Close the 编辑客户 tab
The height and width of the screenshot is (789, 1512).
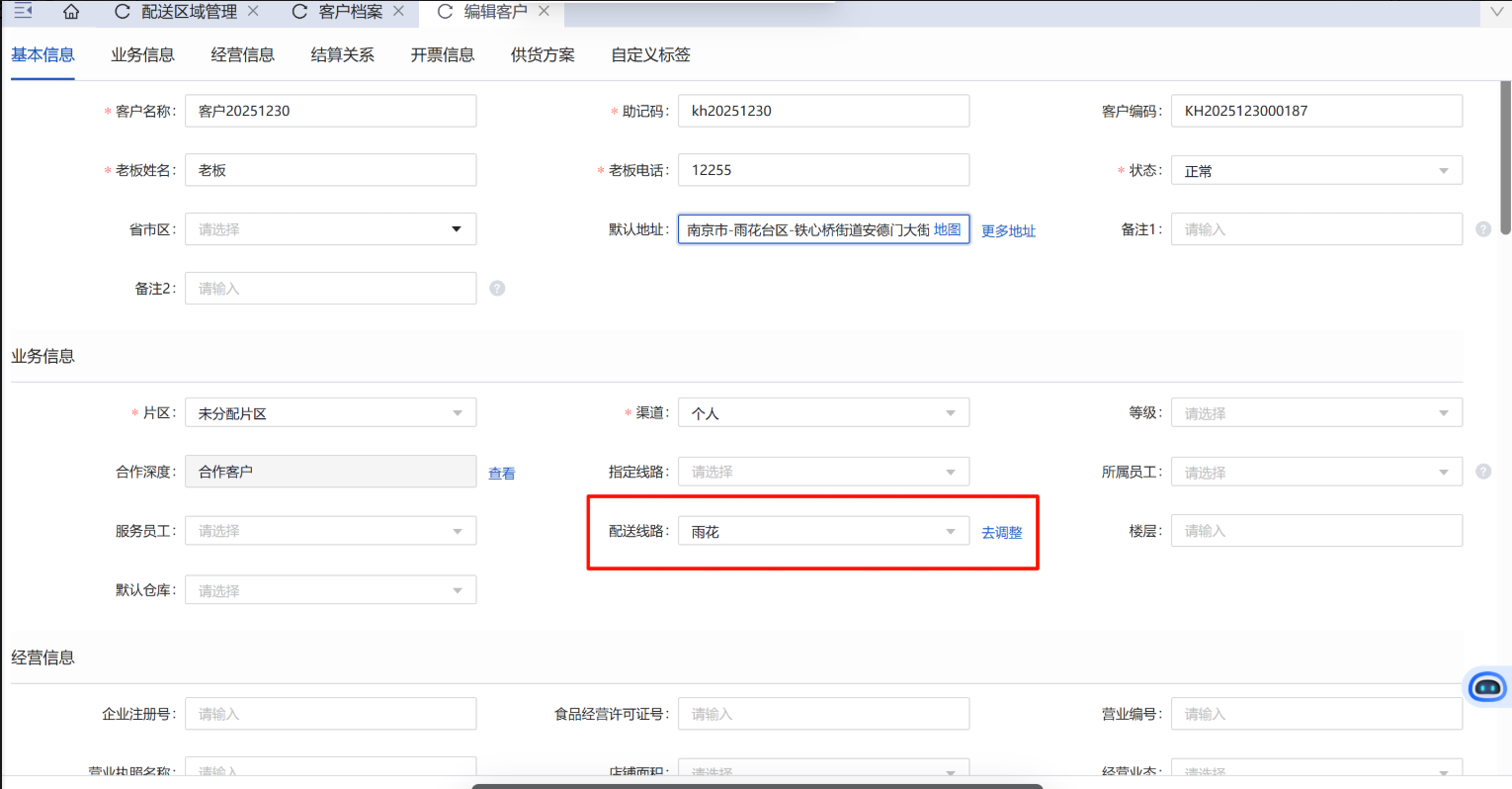[x=544, y=11]
